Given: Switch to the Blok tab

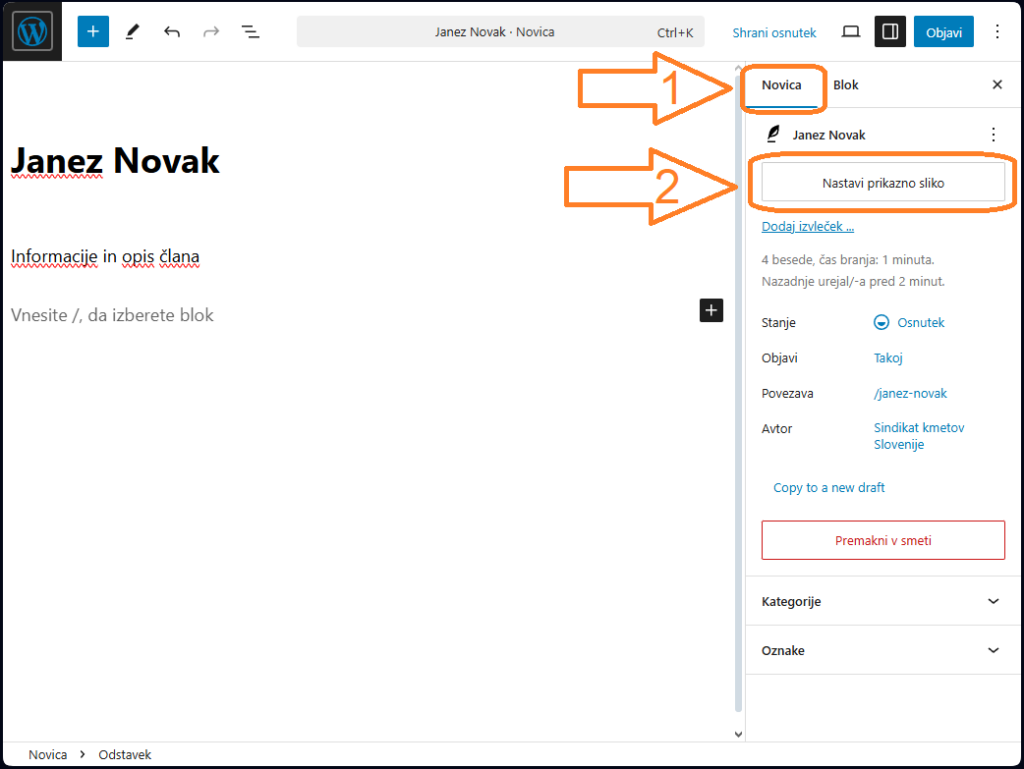Looking at the screenshot, I should (x=846, y=85).
